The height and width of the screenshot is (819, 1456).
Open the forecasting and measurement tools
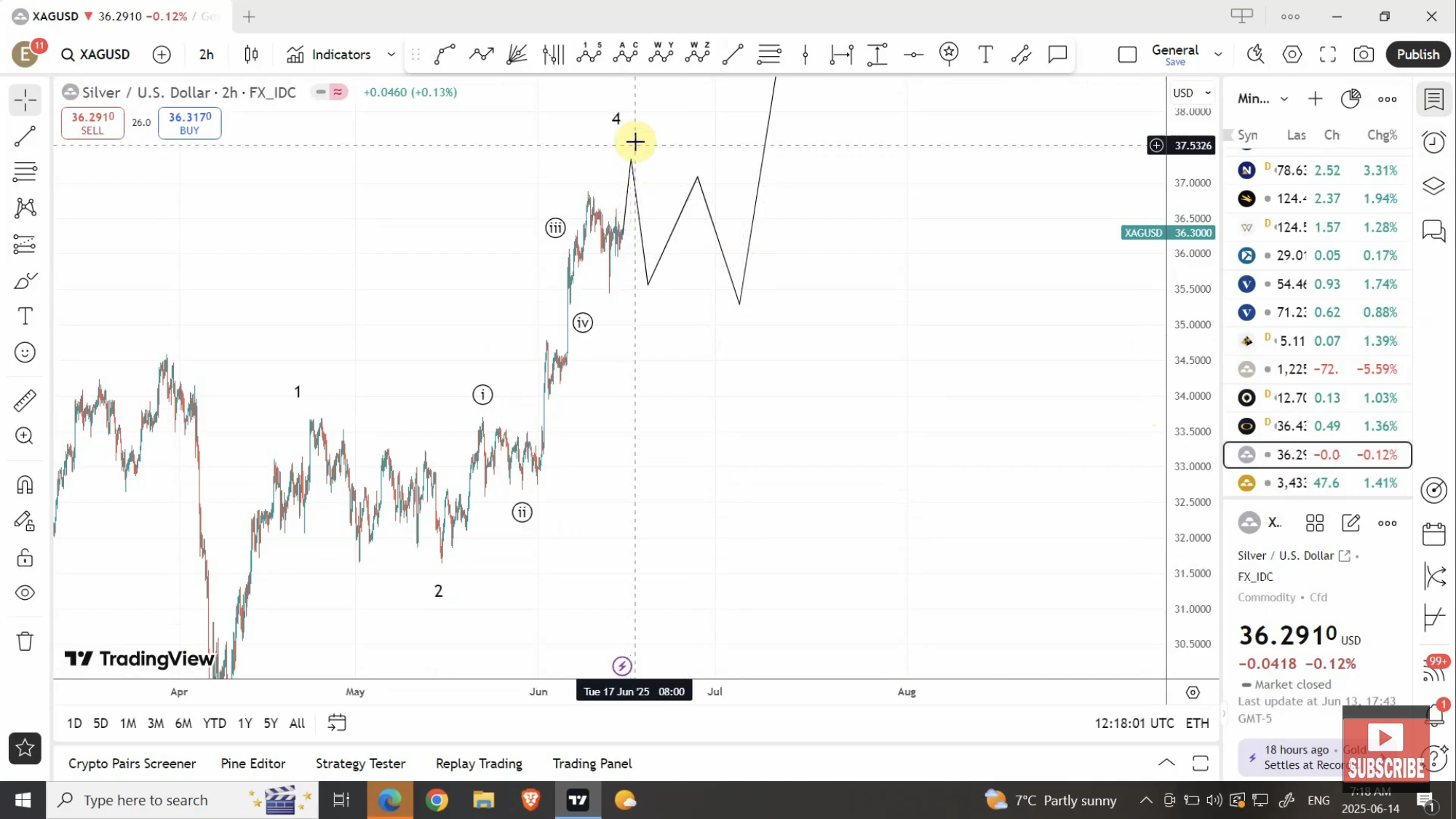[x=25, y=244]
